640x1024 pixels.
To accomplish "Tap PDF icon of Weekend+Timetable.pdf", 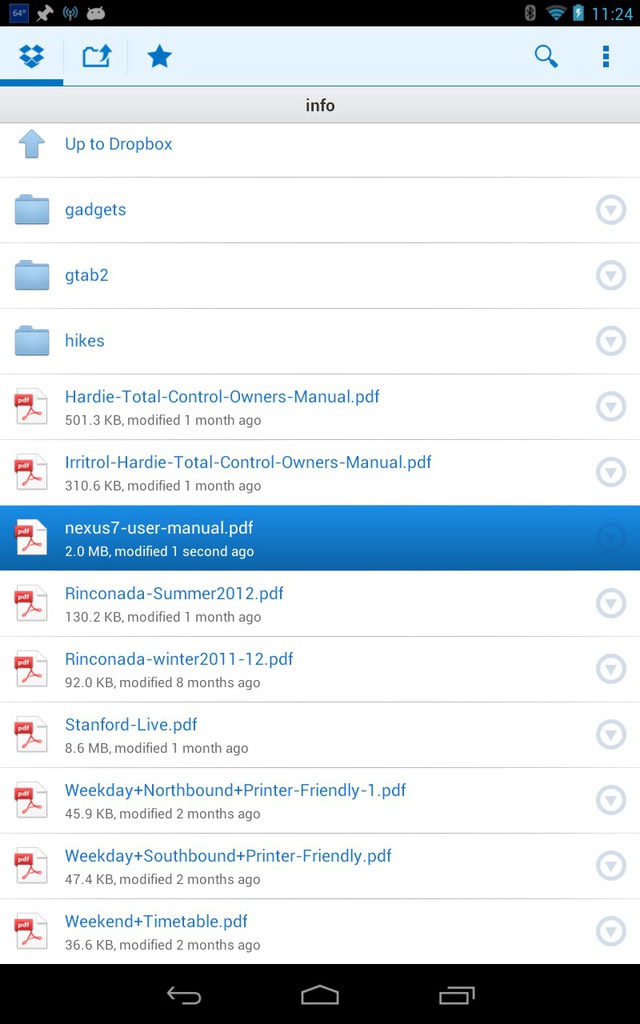I will pyautogui.click(x=31, y=931).
